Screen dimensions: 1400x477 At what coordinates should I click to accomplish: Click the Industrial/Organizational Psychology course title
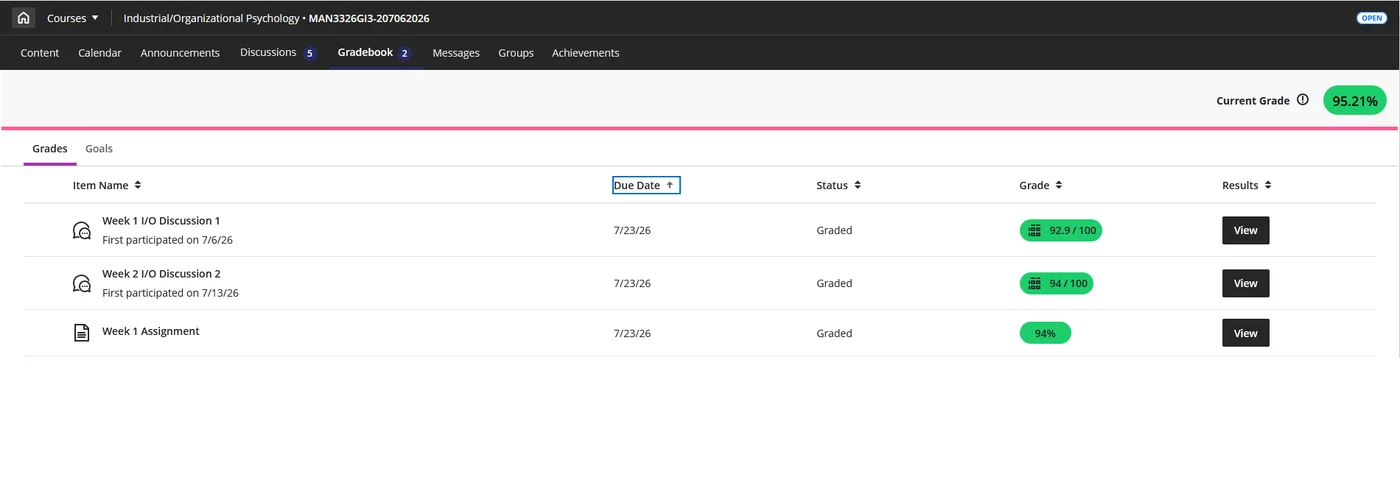click(276, 18)
